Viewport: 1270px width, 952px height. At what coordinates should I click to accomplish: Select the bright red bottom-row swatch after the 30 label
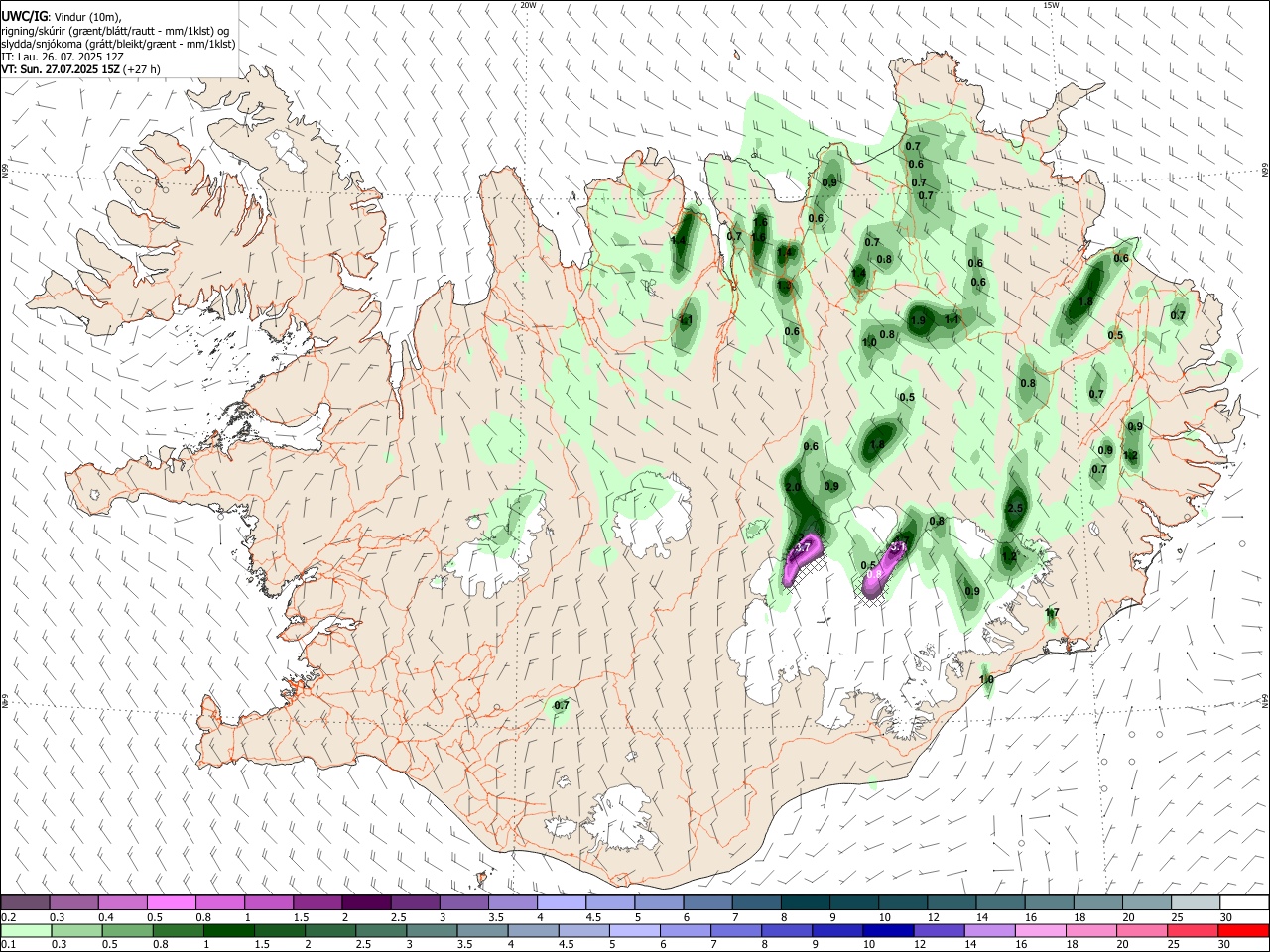click(x=1245, y=930)
